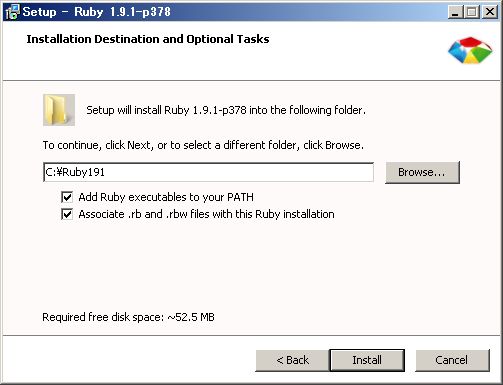The width and height of the screenshot is (503, 385).
Task: Click the 'To continue, click Next' instruction text
Action: tap(203, 145)
